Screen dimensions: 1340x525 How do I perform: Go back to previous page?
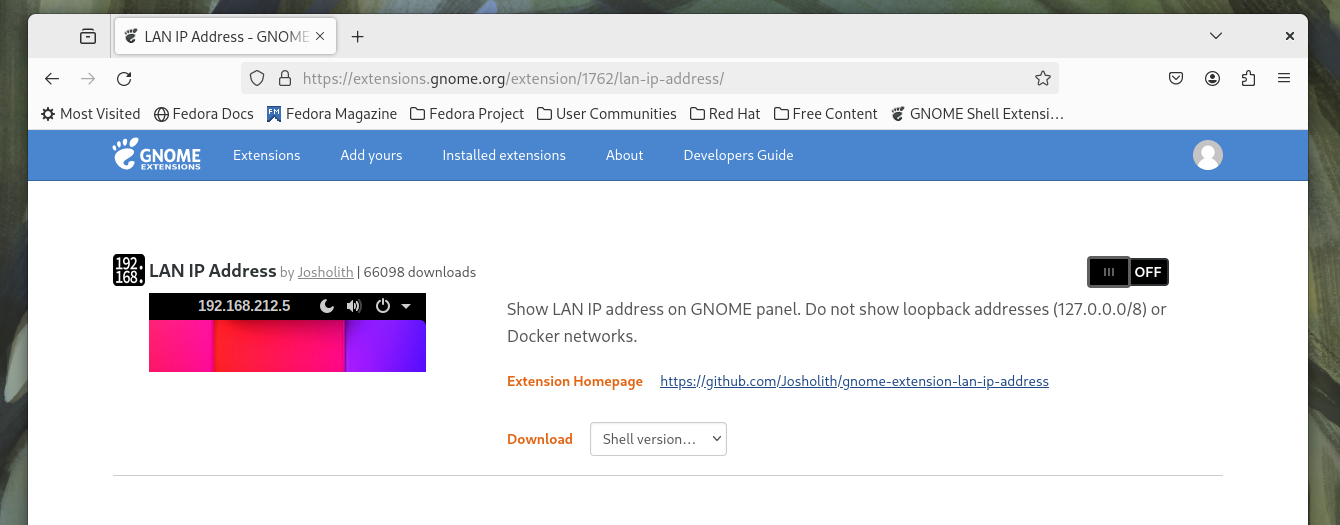[52, 78]
